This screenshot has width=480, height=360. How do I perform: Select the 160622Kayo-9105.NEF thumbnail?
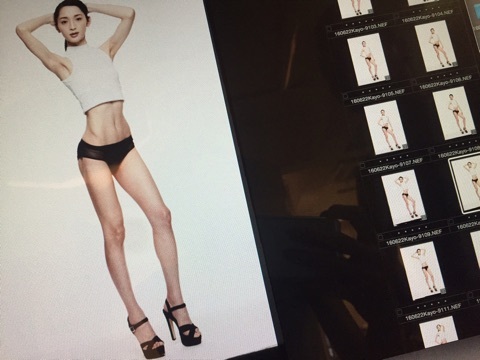(368, 59)
